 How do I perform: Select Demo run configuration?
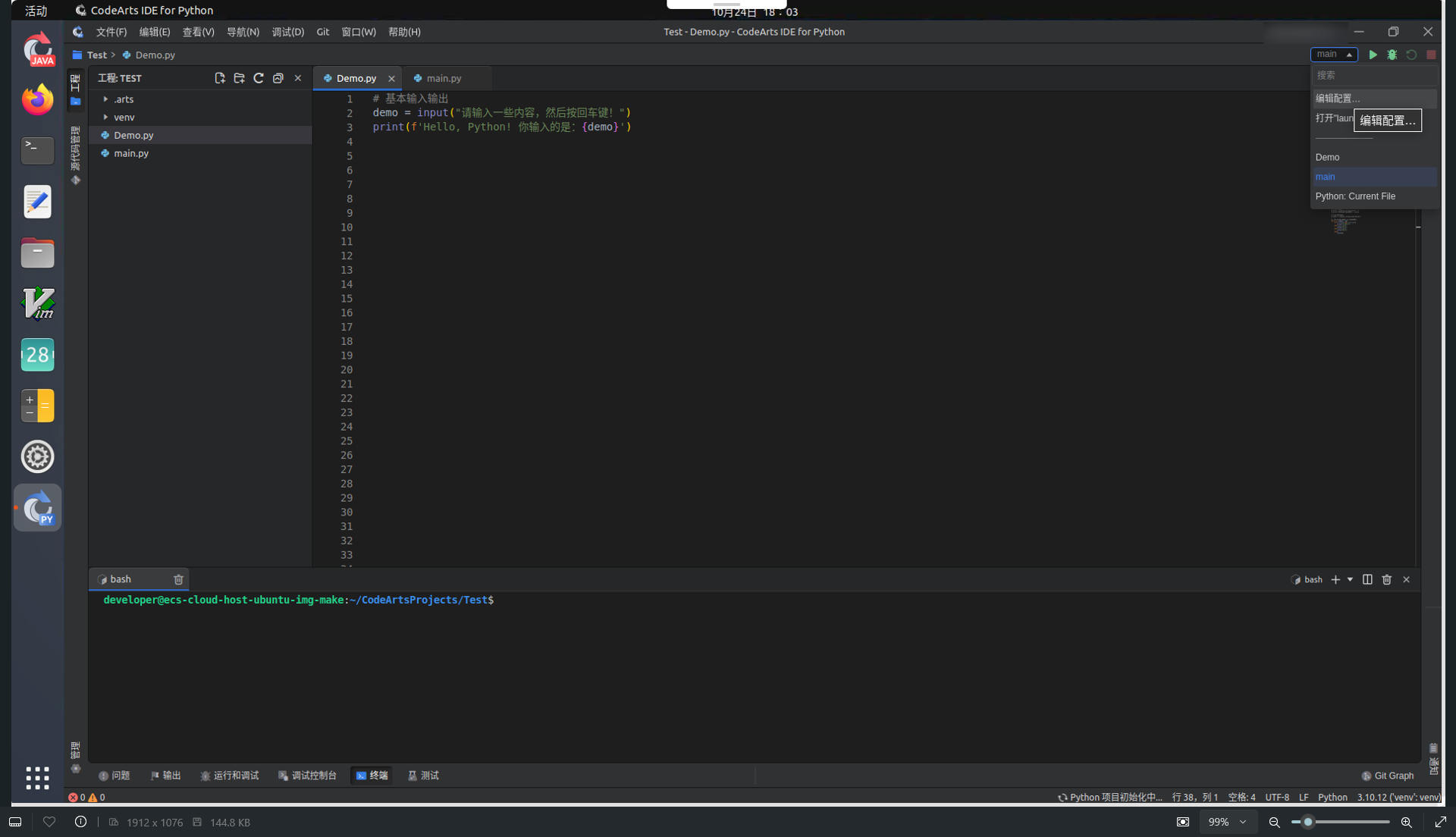point(1328,157)
